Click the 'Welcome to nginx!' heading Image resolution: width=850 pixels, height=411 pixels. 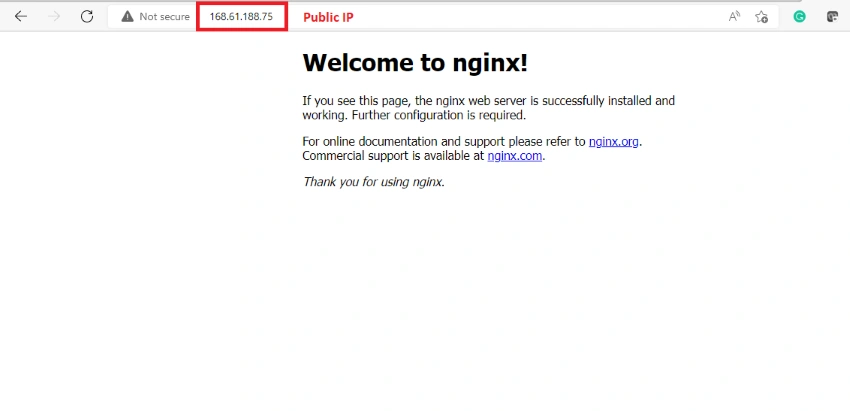(415, 63)
